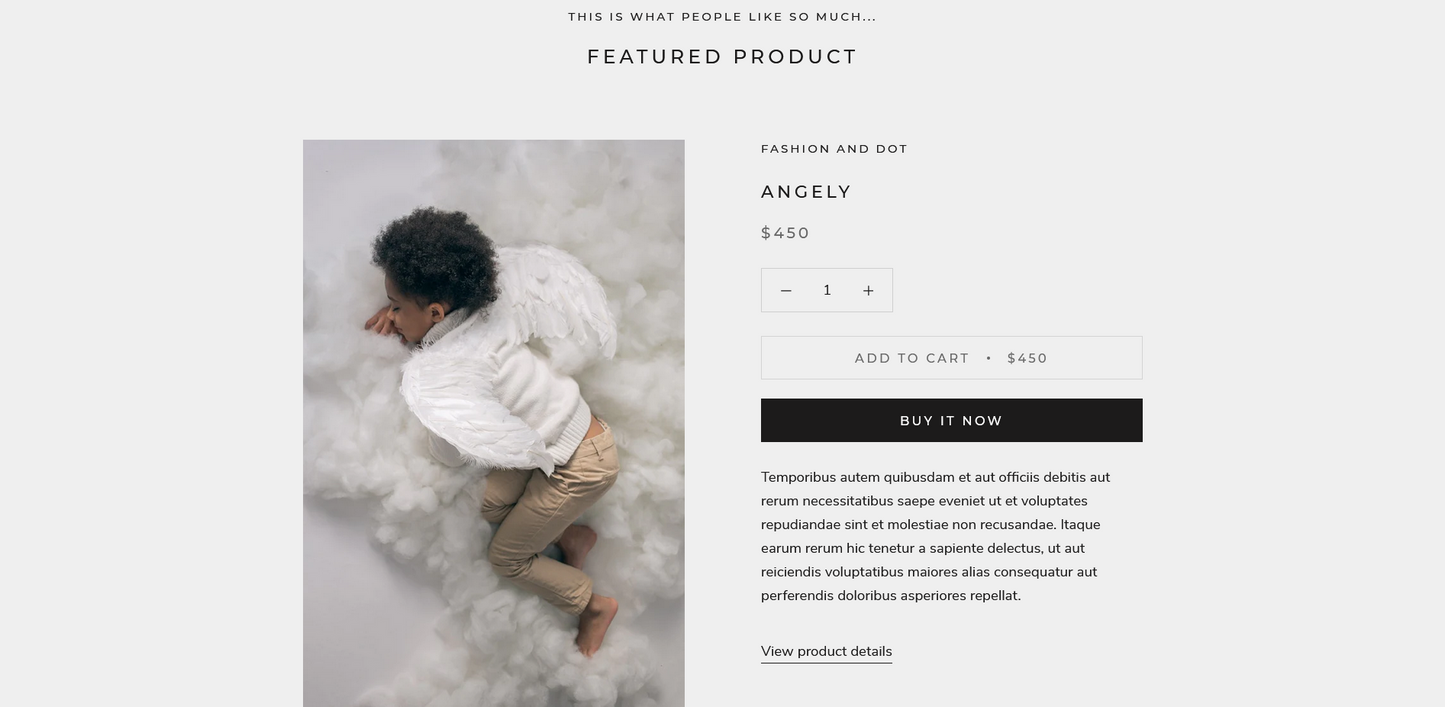The width and height of the screenshot is (1445, 707).
Task: Click the product description paragraph
Action: coord(936,536)
